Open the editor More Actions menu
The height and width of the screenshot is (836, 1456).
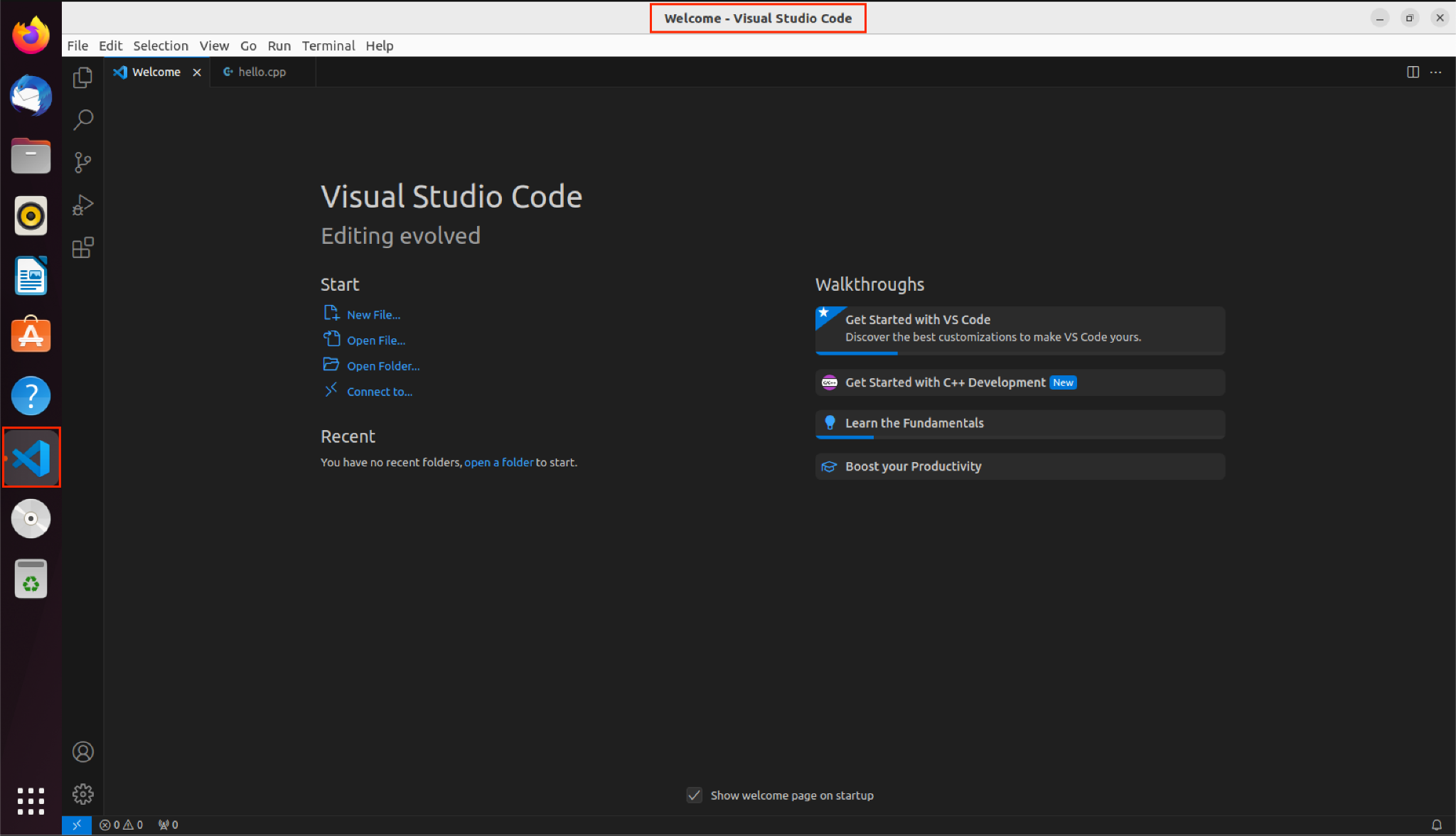[x=1435, y=72]
